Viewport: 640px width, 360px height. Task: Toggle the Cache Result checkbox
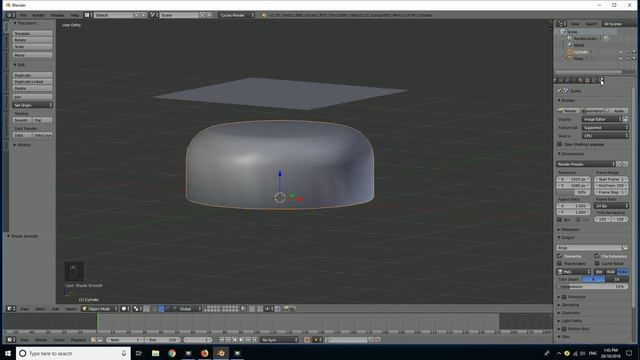tap(597, 263)
